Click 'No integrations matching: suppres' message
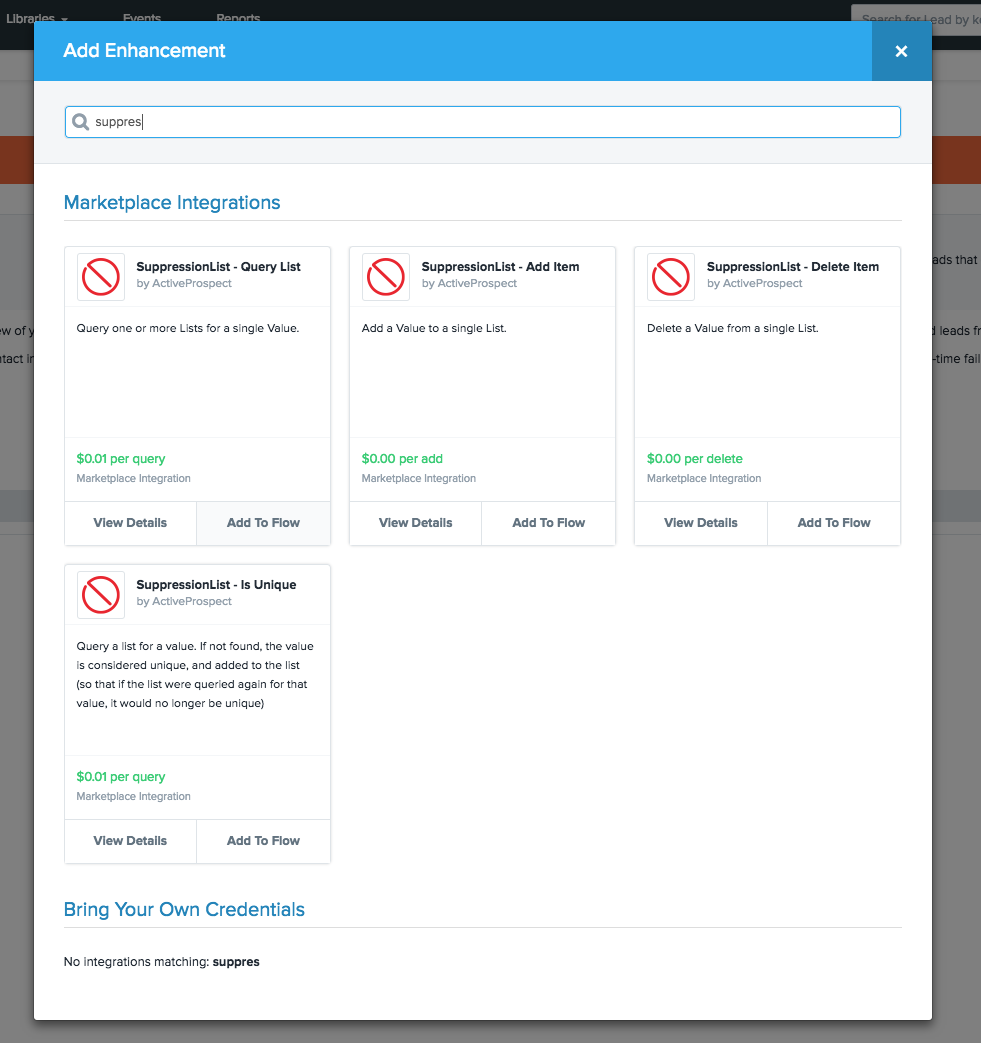 (162, 962)
